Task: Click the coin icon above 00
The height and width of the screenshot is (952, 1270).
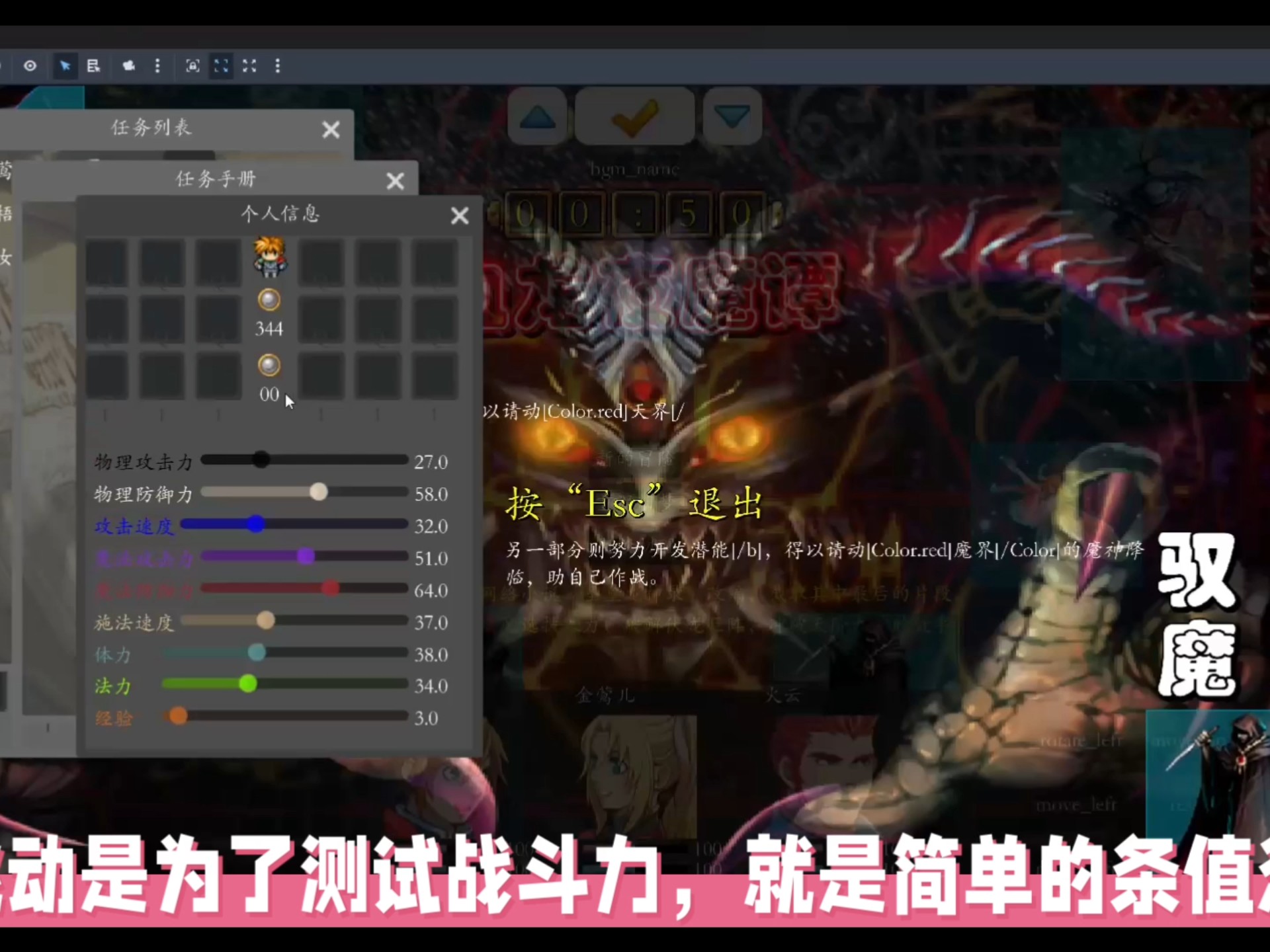Action: point(269,365)
